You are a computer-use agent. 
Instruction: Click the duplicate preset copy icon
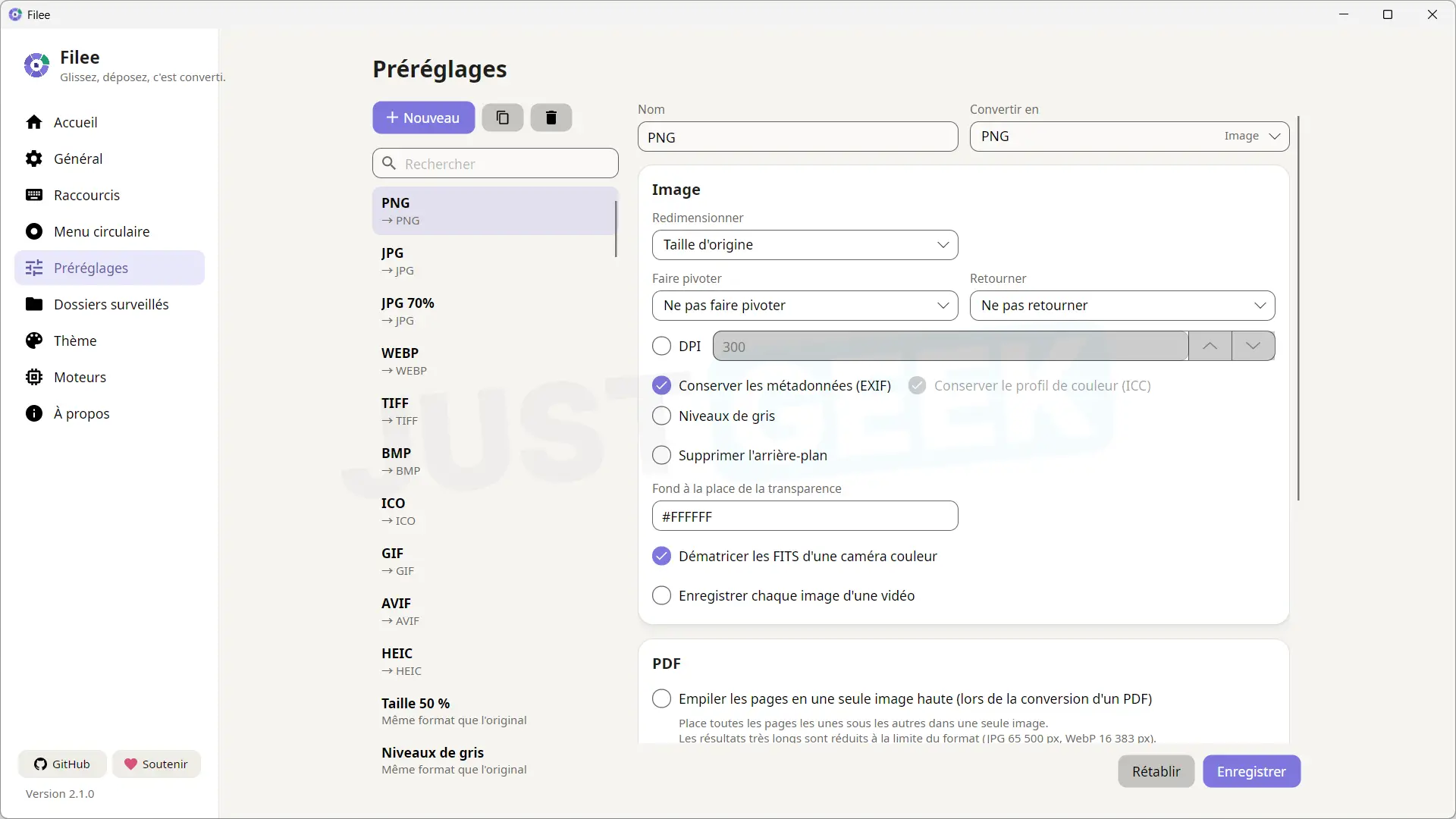[x=502, y=118]
